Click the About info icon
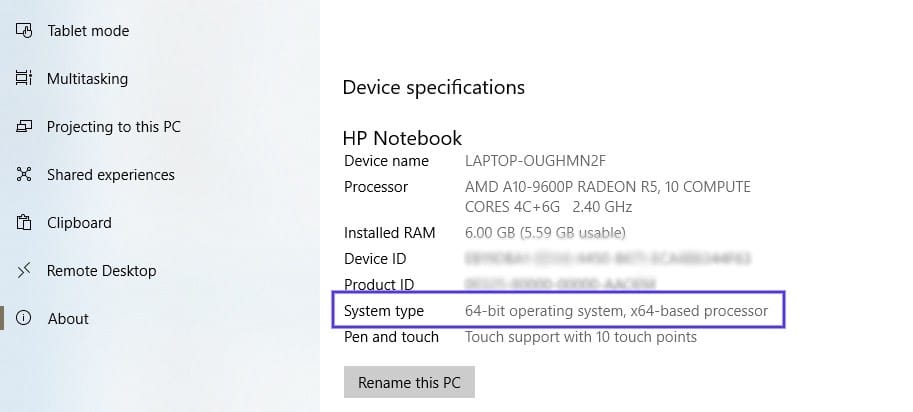Viewport: 913px width, 412px height. pos(25,319)
